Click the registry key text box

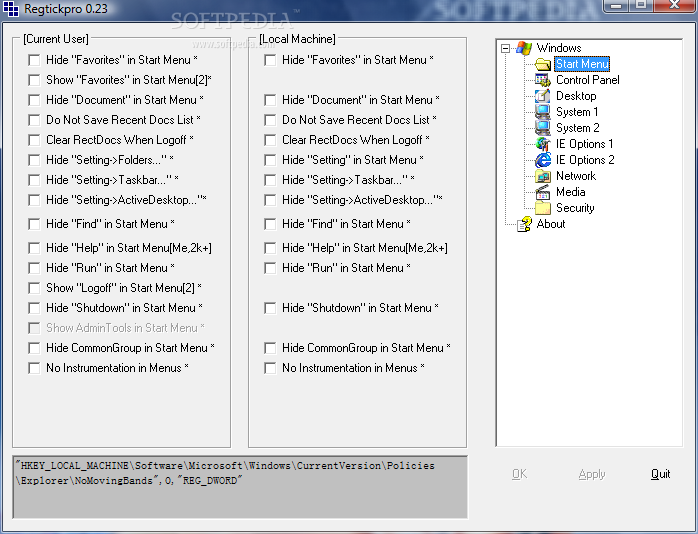(x=240, y=487)
